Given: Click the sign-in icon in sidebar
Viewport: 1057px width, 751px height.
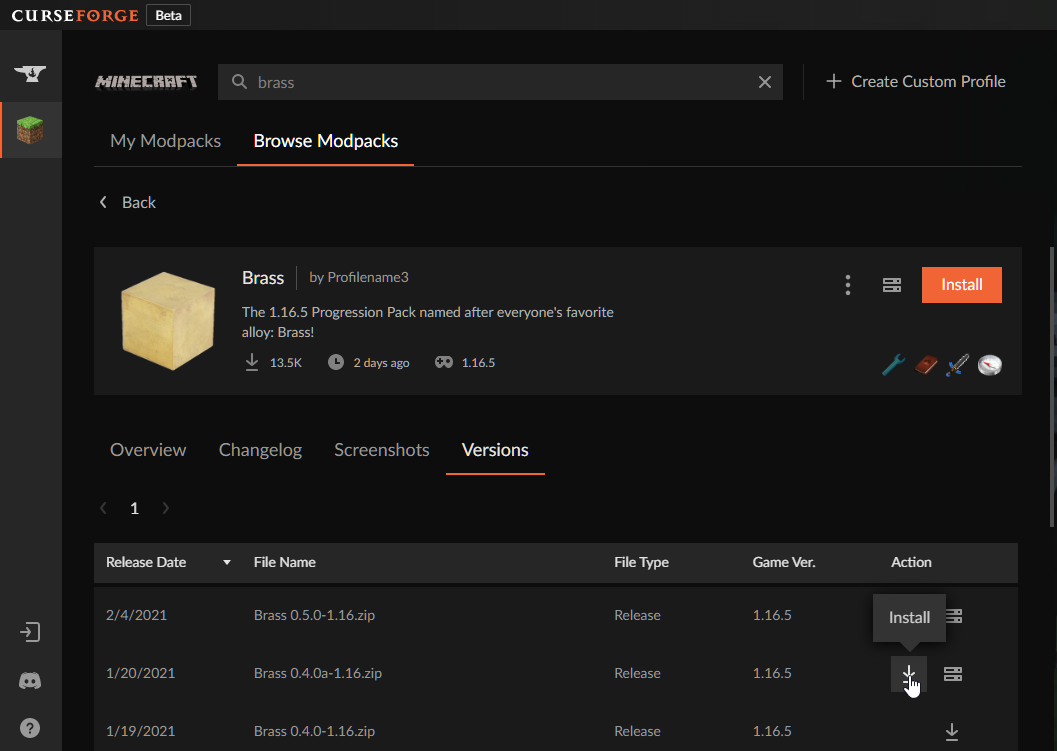Looking at the screenshot, I should 30,632.
